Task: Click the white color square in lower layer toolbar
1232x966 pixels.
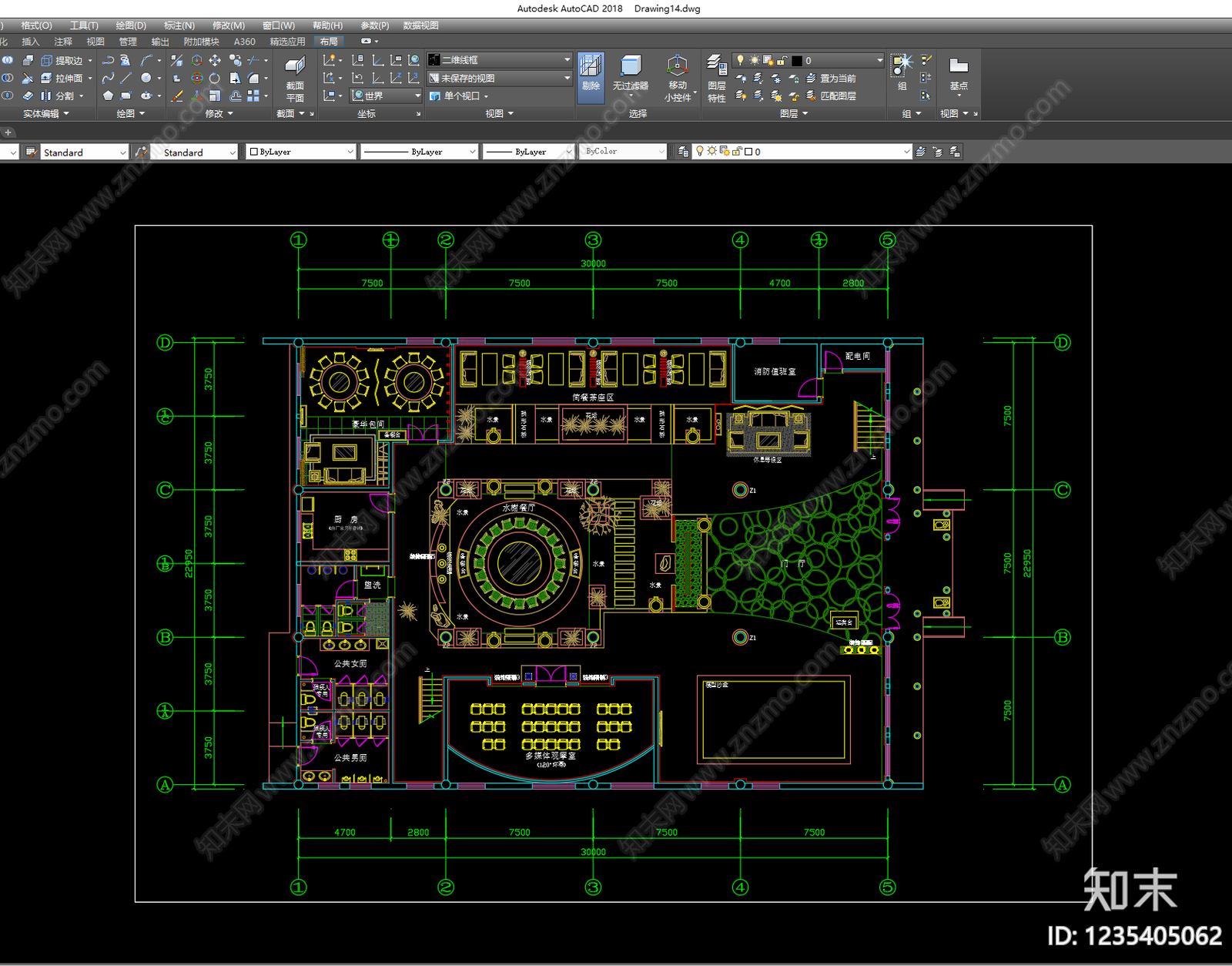Action: [748, 152]
